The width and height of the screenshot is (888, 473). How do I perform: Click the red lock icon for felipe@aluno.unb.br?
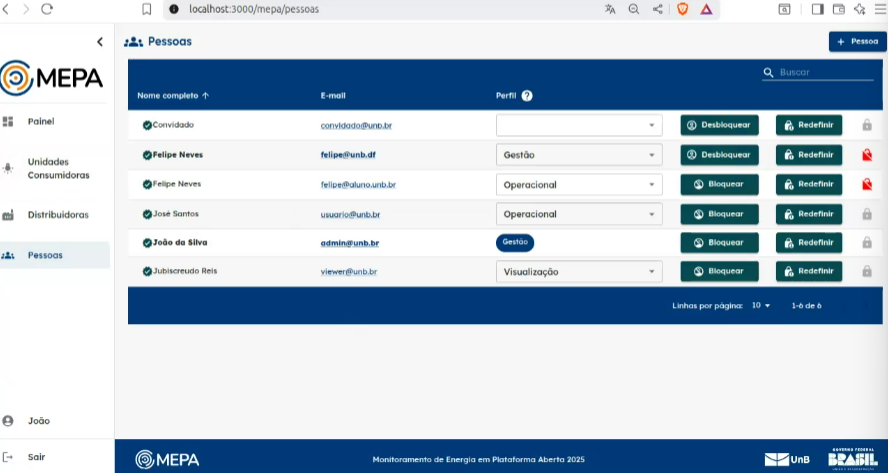[867, 184]
